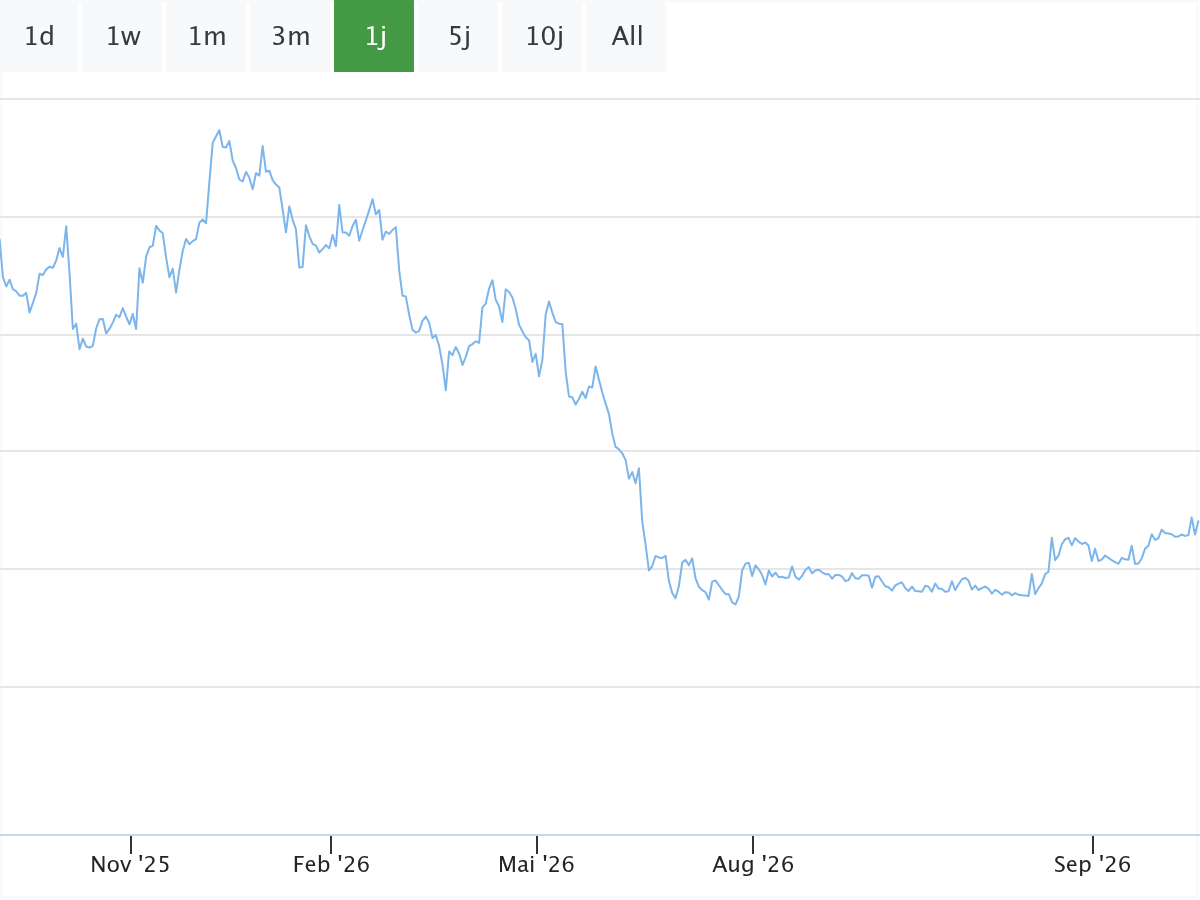Choose the 3m range button

290,36
